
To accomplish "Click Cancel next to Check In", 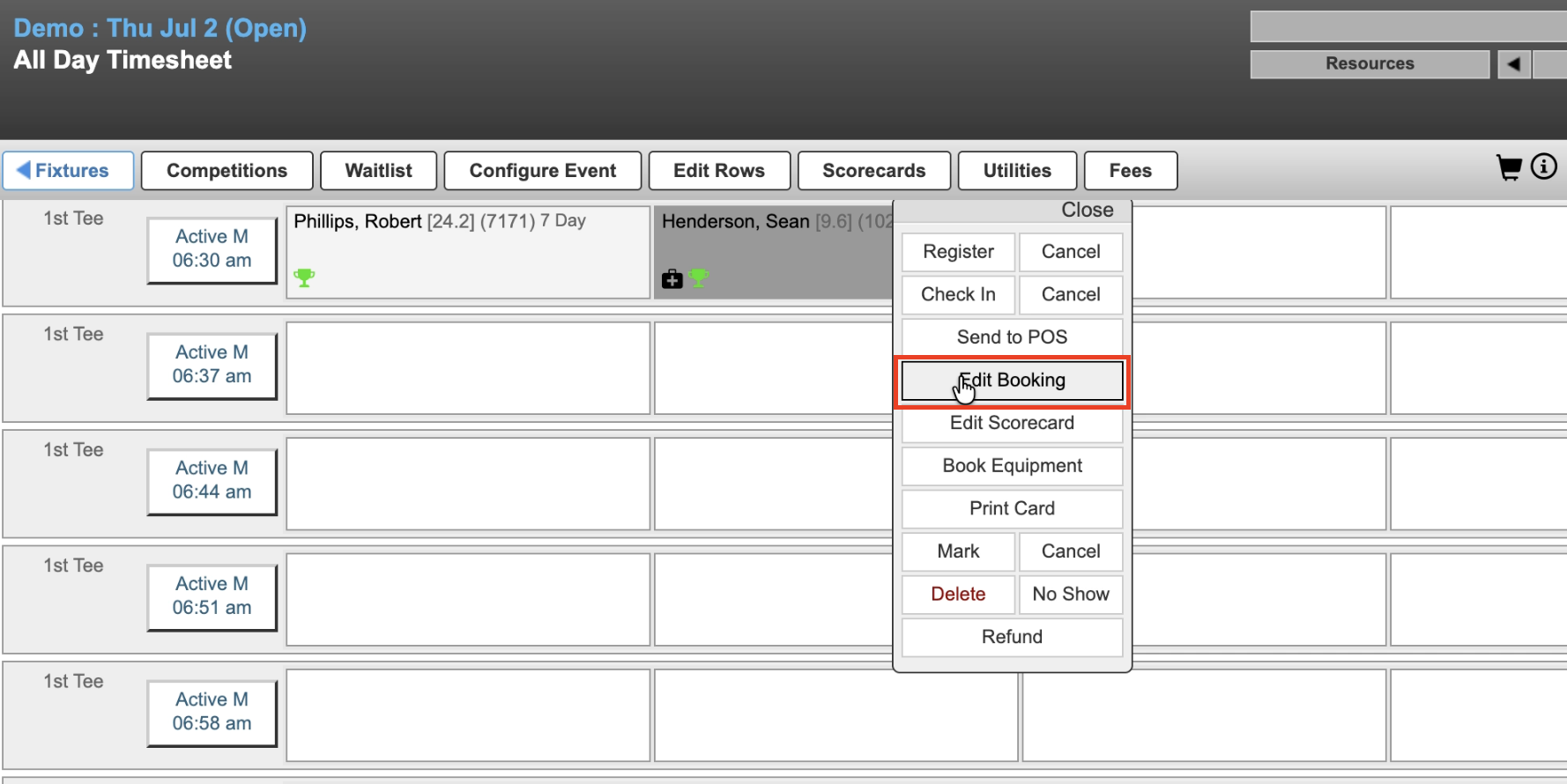I will pos(1071,294).
